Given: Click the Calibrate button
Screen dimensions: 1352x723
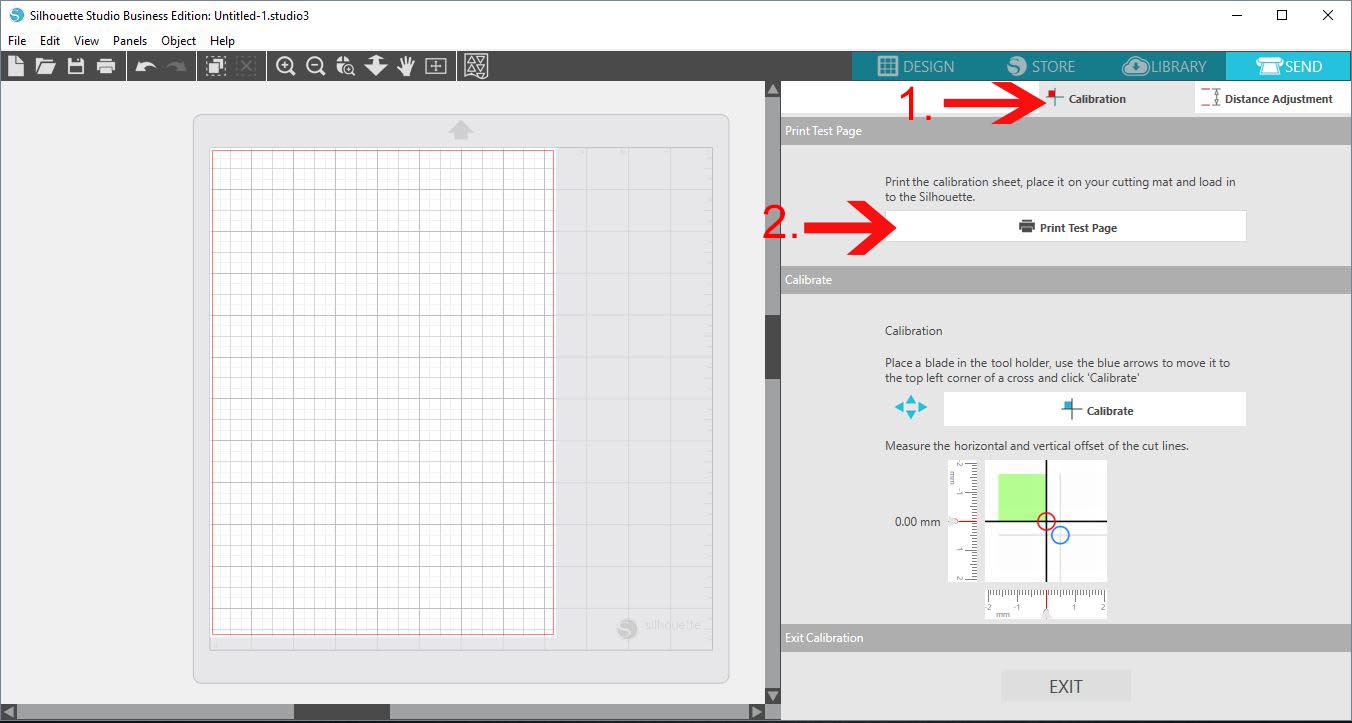Looking at the screenshot, I should point(1095,409).
